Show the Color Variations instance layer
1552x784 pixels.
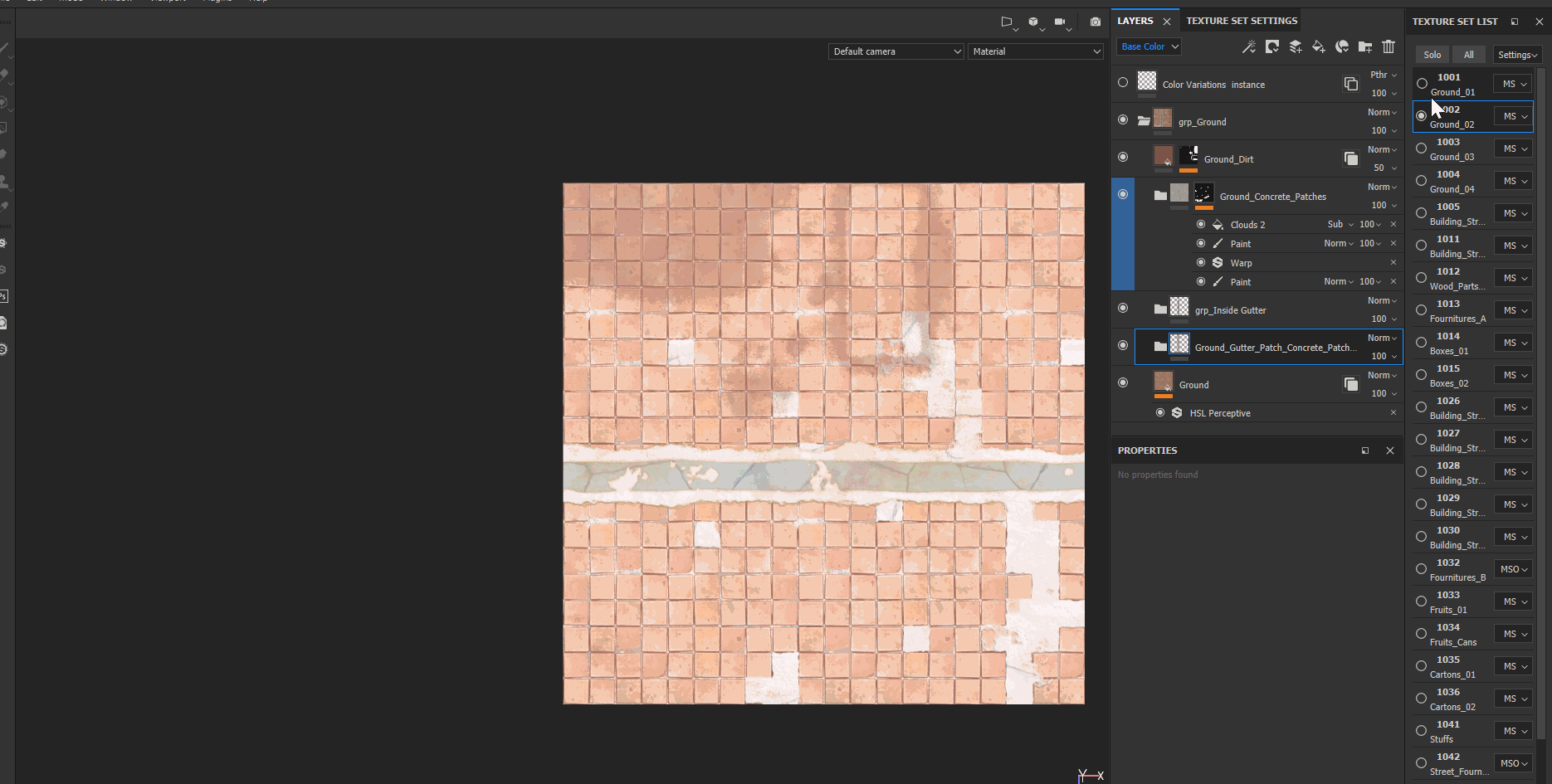click(1123, 83)
